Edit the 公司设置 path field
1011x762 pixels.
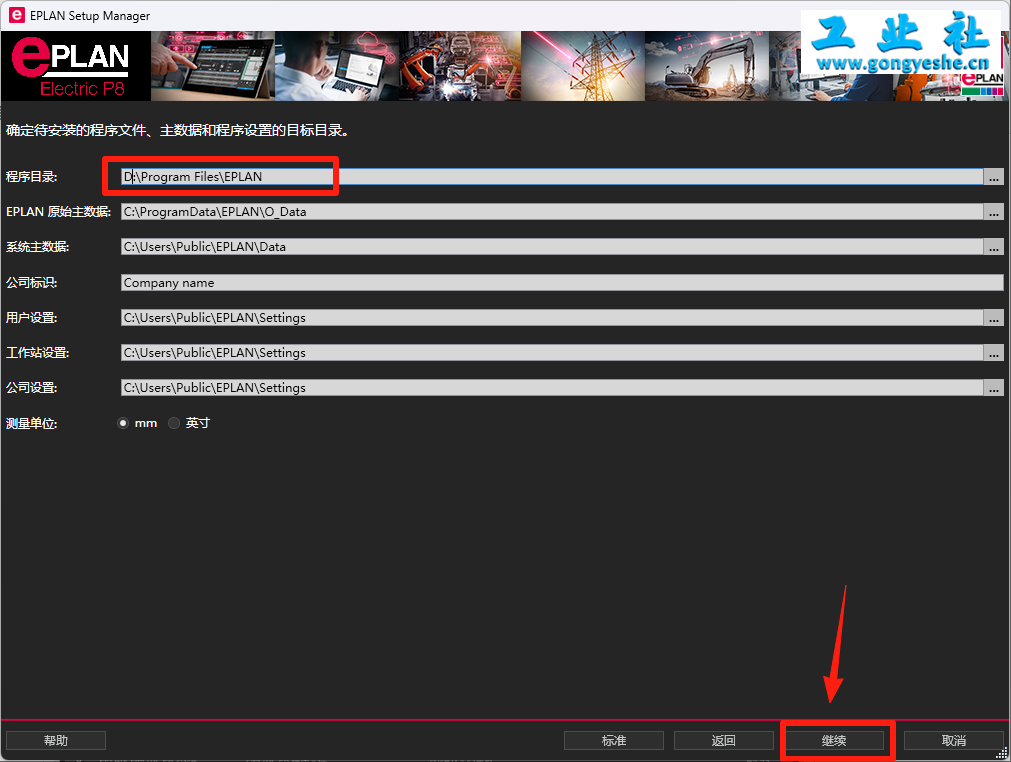[x=552, y=387]
